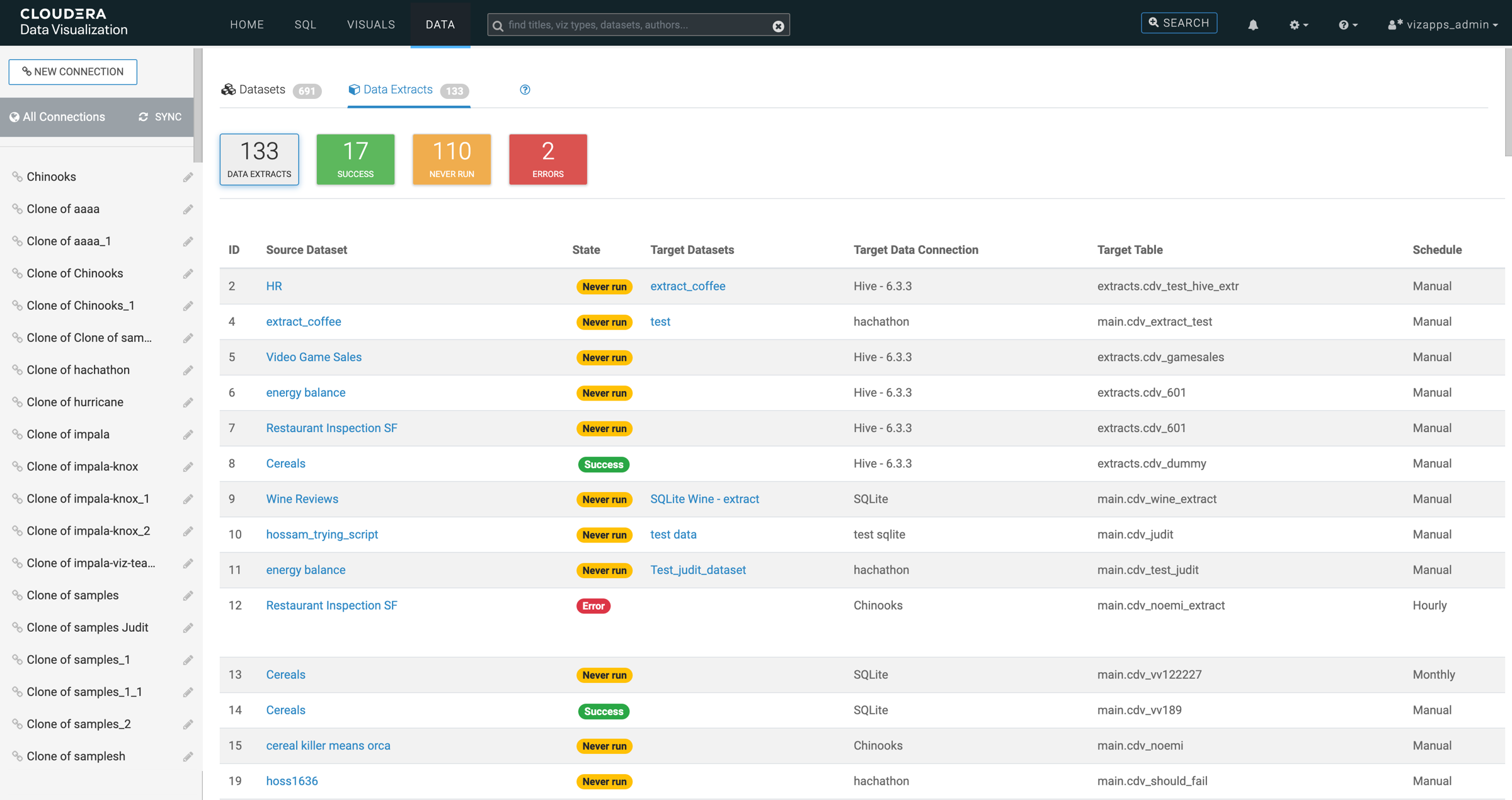Filter by the orange Never Run tile

452,159
